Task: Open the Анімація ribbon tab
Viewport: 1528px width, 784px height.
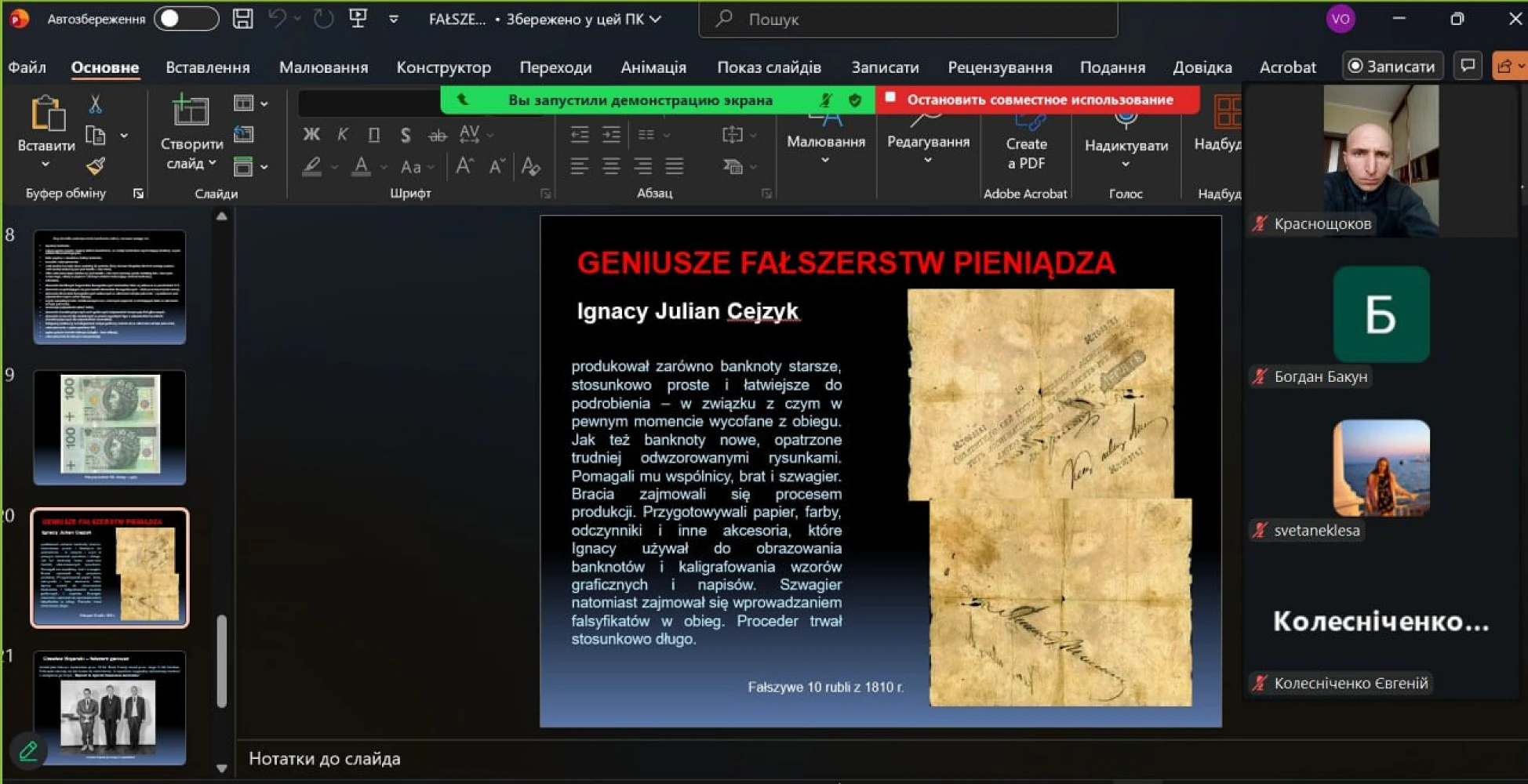Action: point(653,67)
